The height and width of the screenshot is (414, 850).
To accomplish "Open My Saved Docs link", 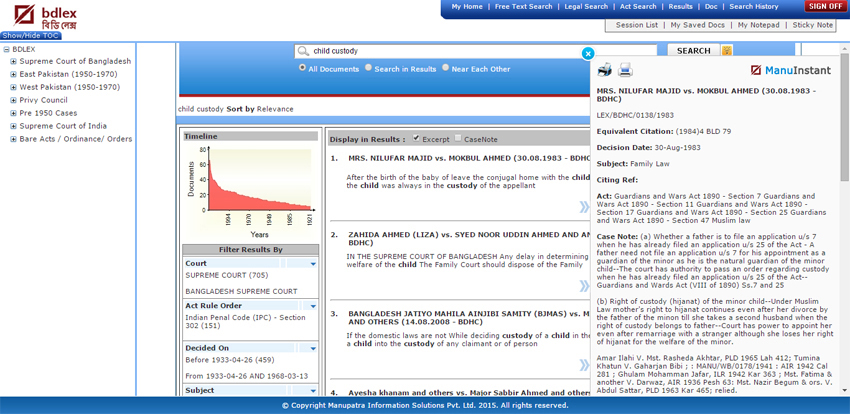I will [x=697, y=25].
